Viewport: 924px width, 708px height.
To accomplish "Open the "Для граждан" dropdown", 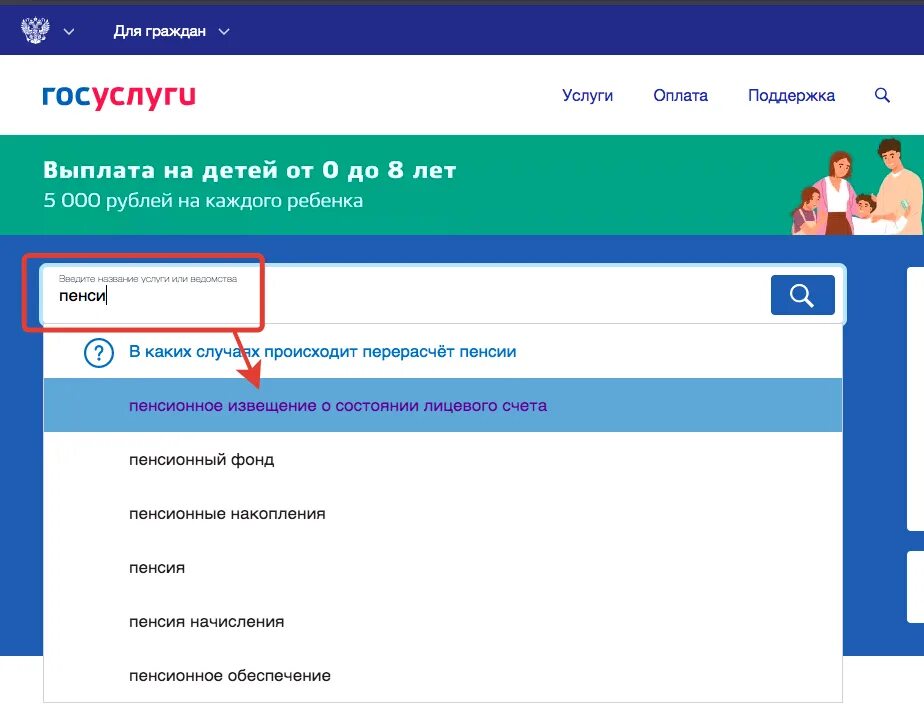I will pos(171,31).
